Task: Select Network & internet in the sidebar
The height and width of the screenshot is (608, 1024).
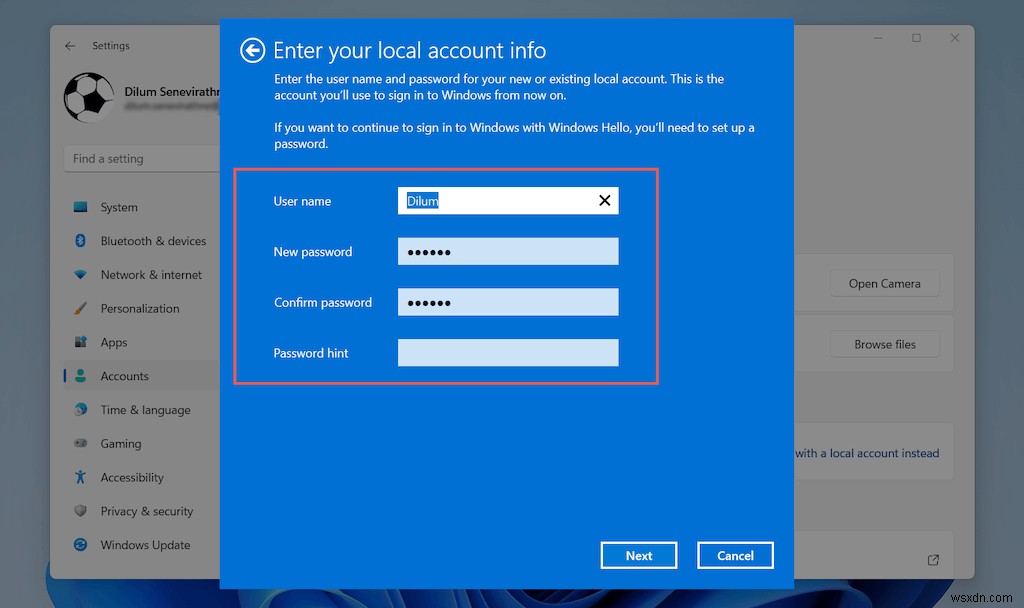Action: tap(149, 274)
